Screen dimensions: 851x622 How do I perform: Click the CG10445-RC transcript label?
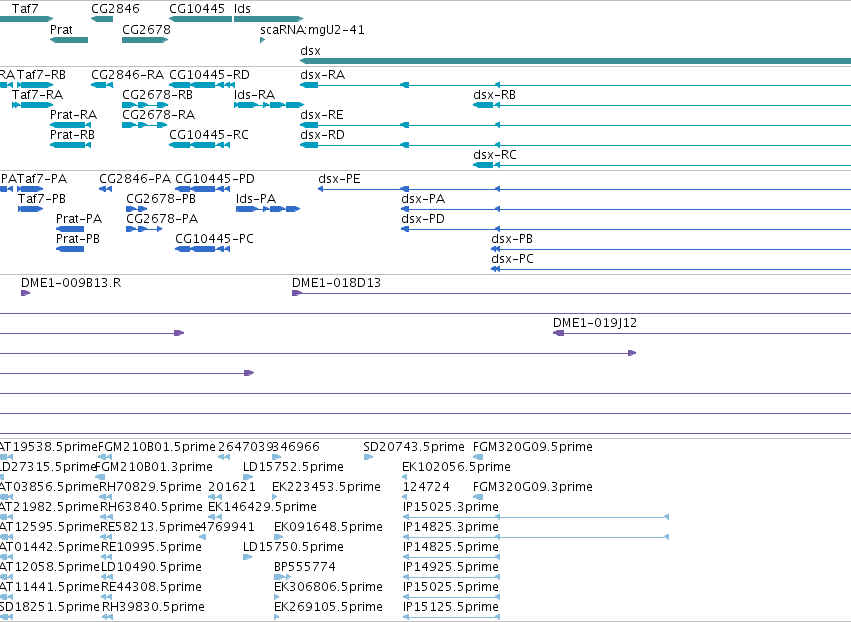click(x=209, y=135)
